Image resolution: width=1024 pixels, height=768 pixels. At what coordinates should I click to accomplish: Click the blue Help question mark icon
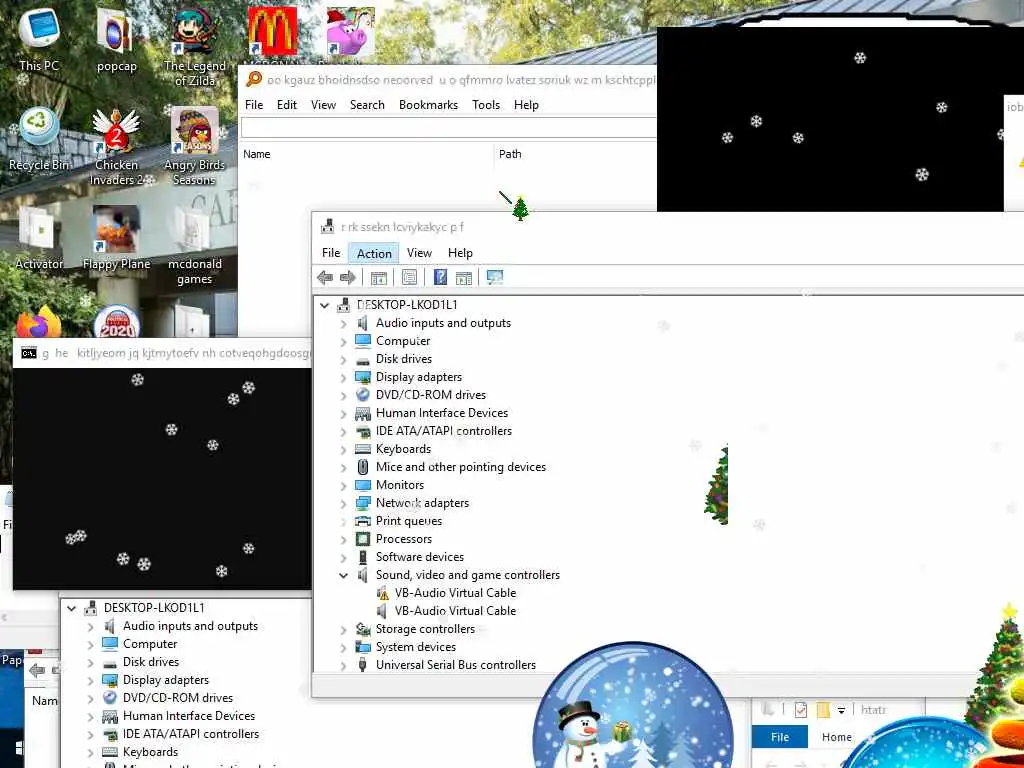[x=440, y=278]
